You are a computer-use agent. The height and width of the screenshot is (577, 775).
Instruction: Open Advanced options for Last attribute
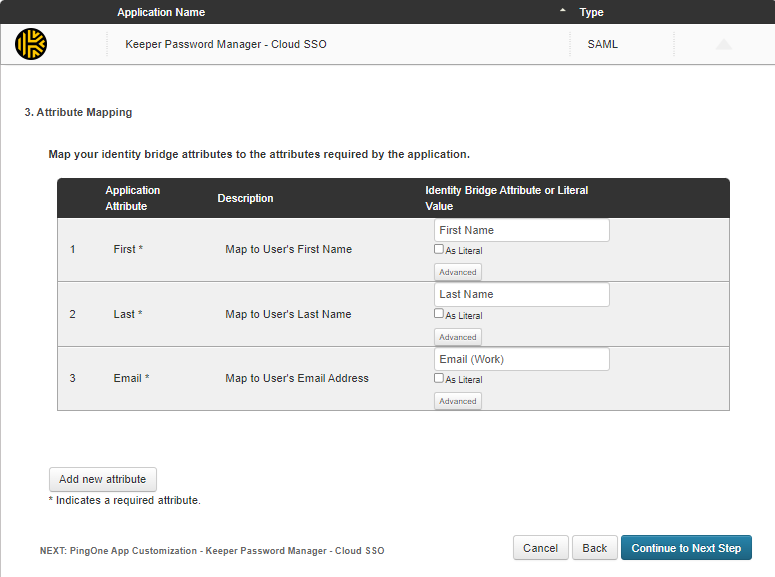click(458, 337)
